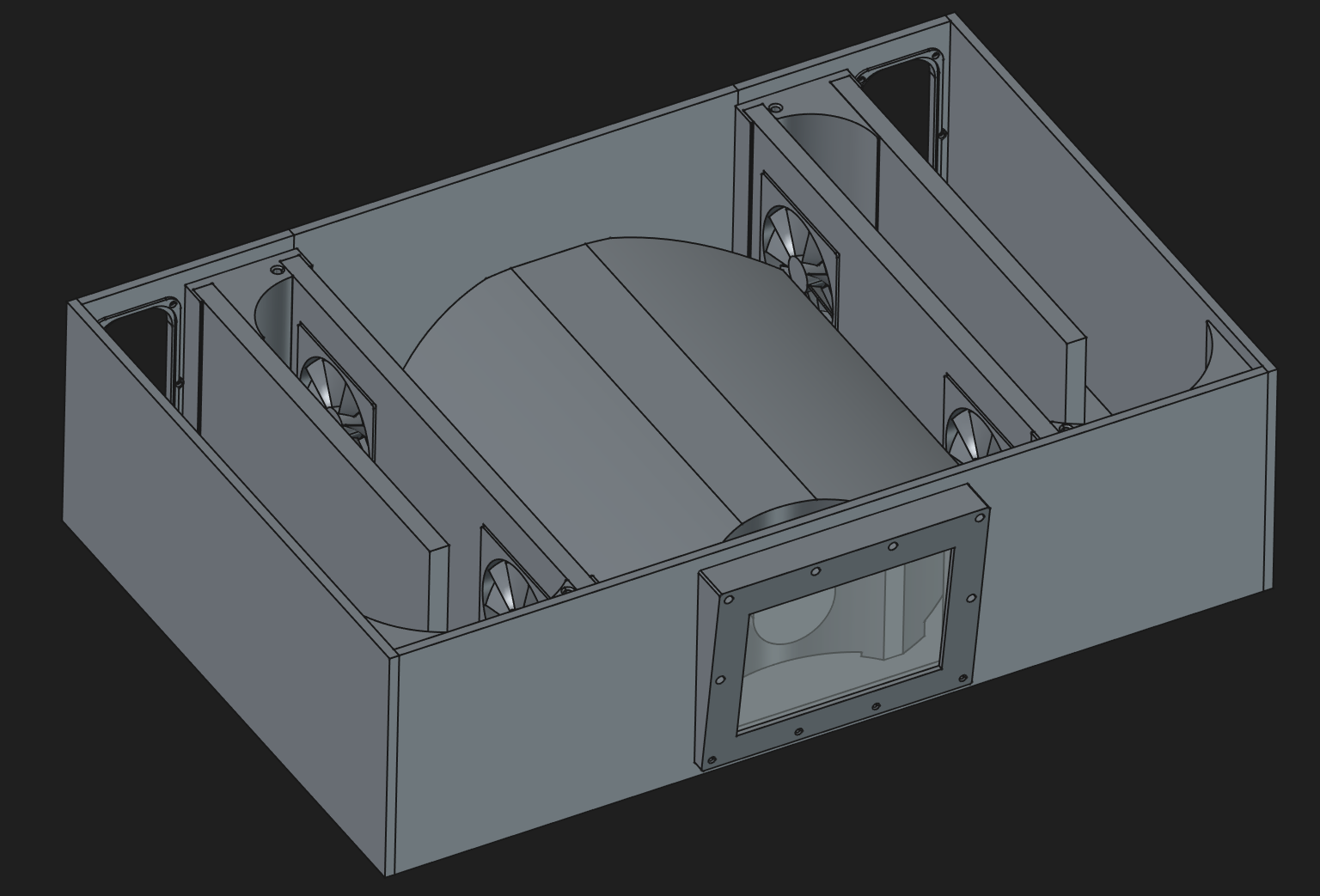The height and width of the screenshot is (896, 1320).
Task: Select the rearmost fan near the back wall
Action: pyautogui.click(x=799, y=249)
